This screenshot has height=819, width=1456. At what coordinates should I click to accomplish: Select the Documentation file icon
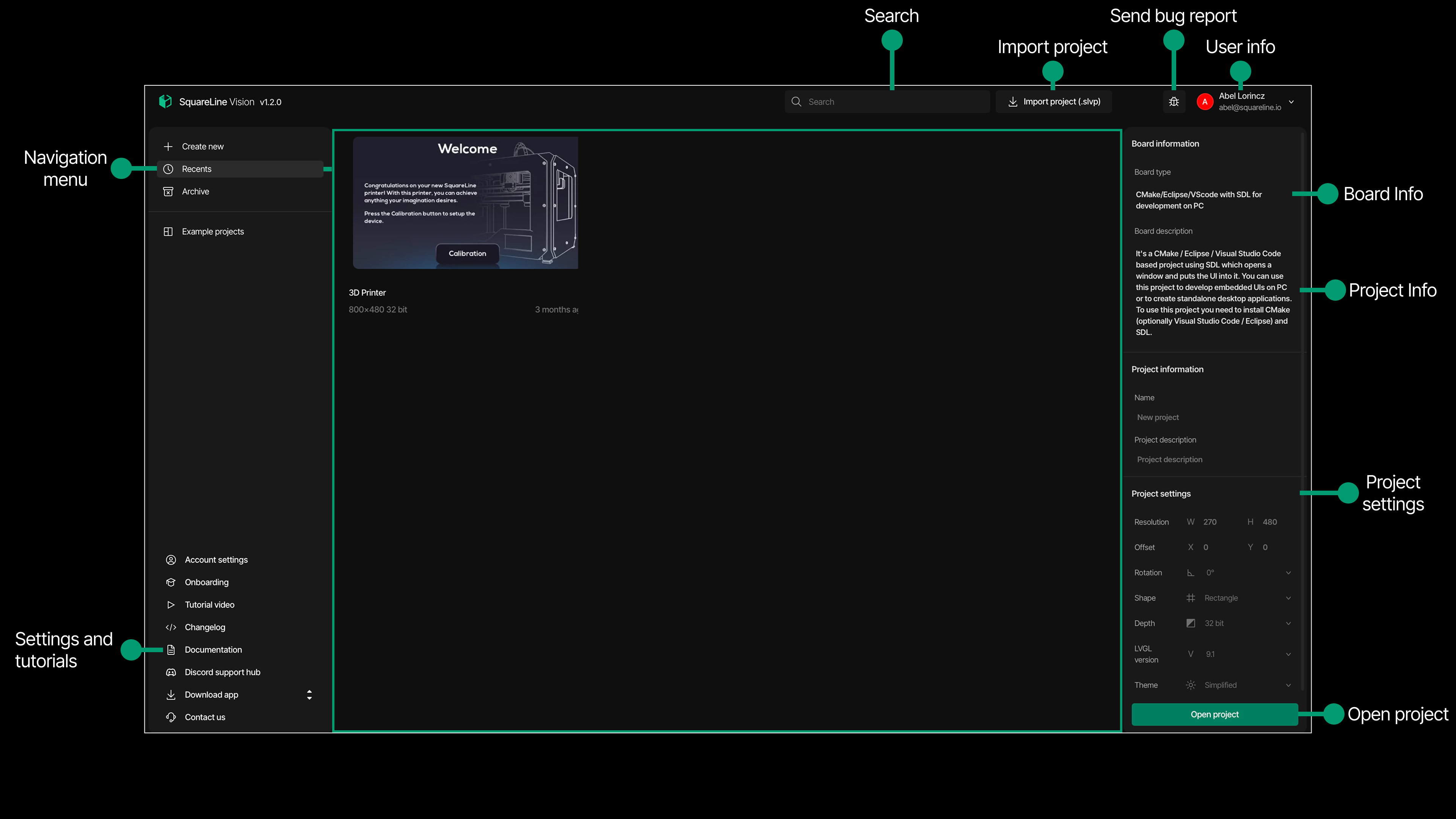[171, 650]
